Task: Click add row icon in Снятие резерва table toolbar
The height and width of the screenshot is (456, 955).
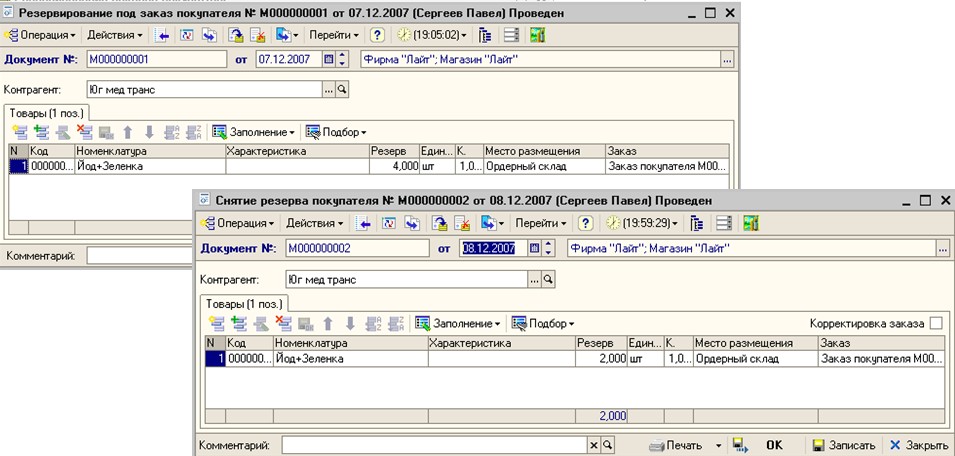Action: tap(216, 323)
